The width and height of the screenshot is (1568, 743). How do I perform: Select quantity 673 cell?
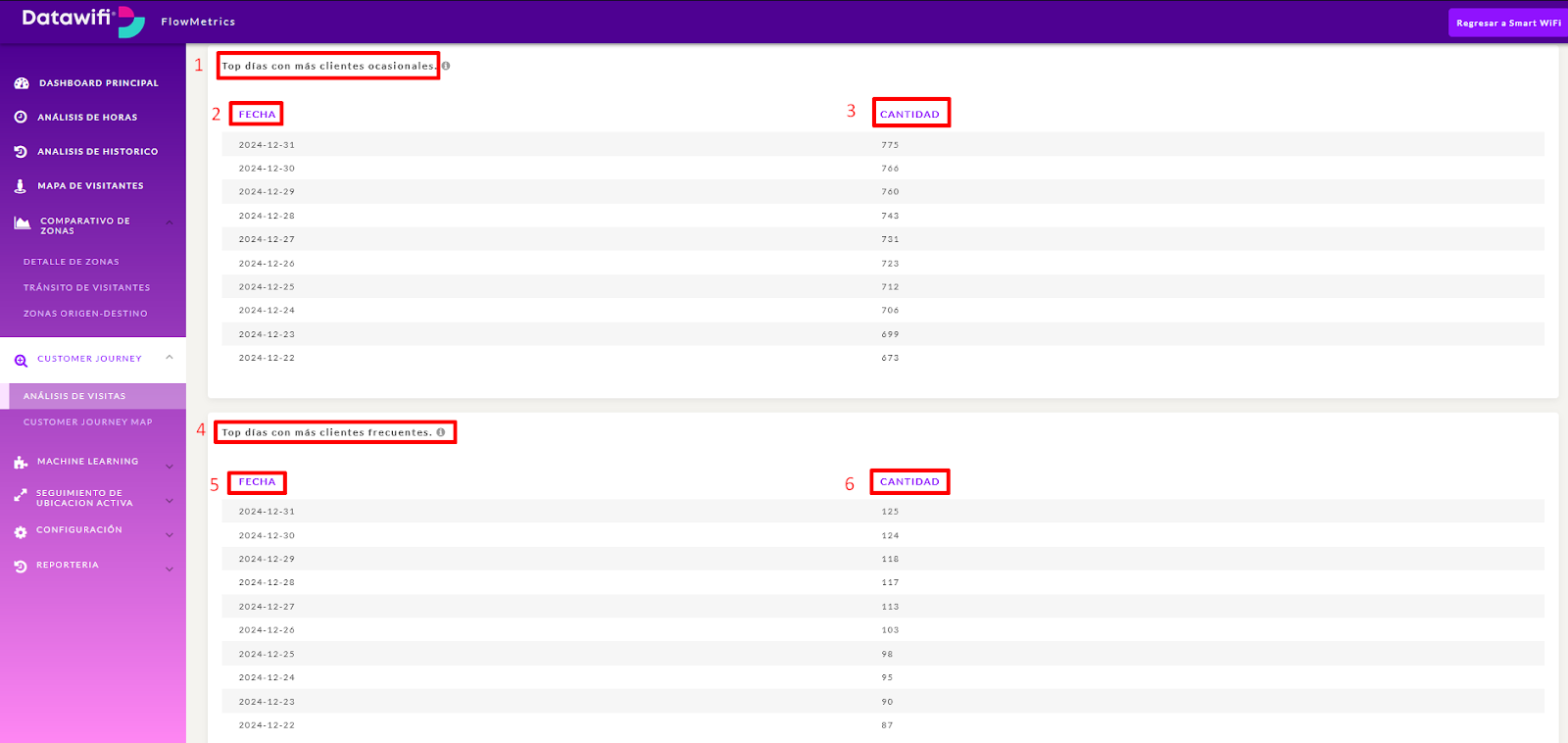890,358
